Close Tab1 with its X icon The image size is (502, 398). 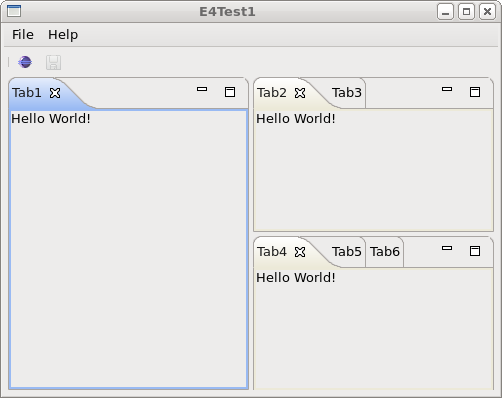55,93
